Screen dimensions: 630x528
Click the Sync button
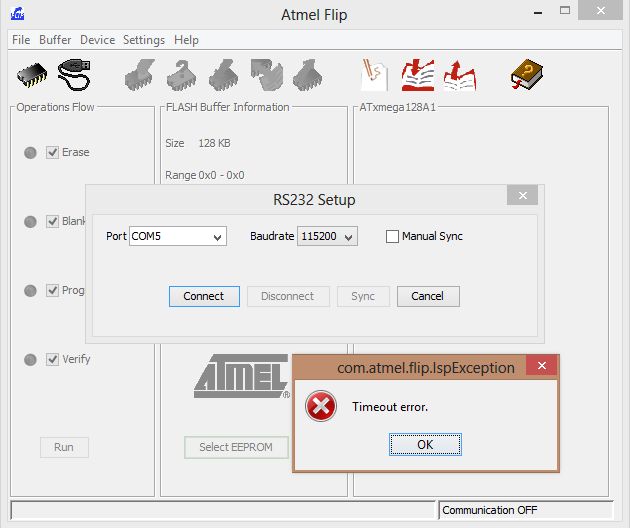click(363, 296)
